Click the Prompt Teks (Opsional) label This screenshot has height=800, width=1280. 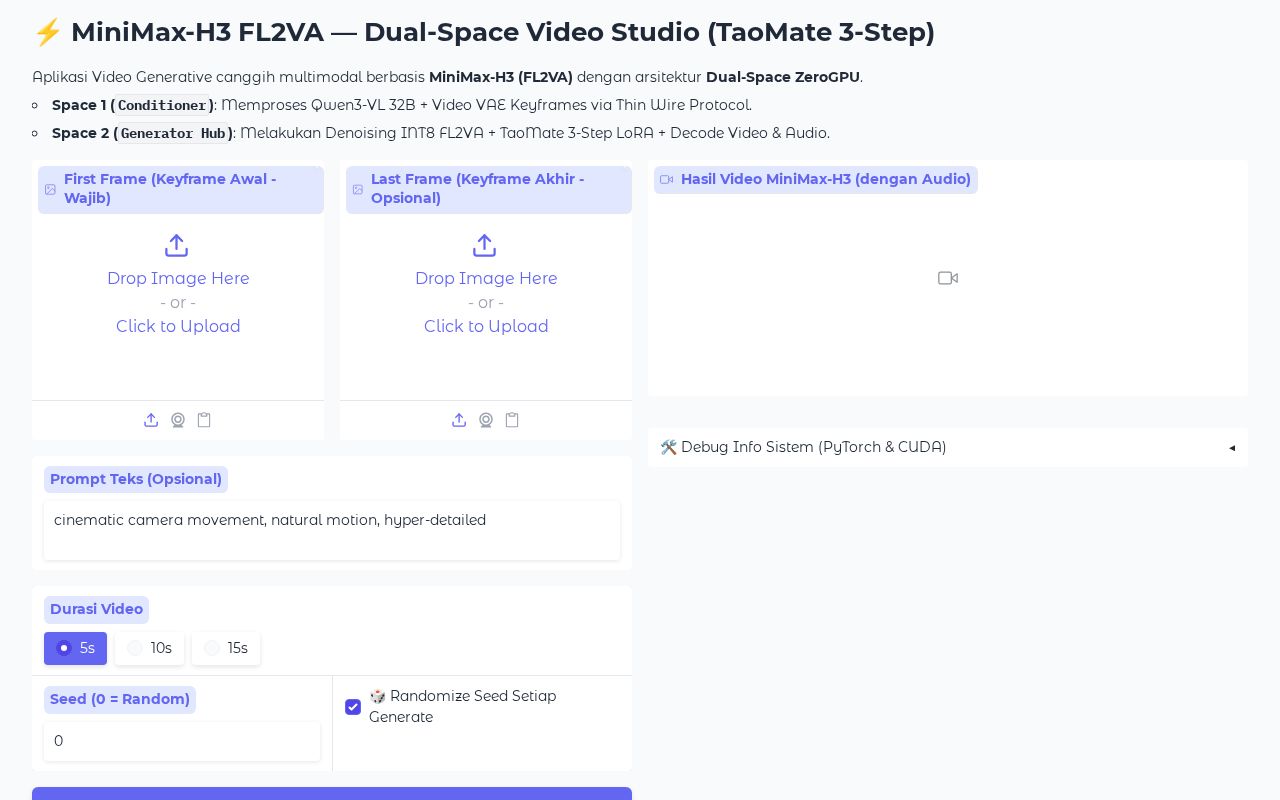pos(136,479)
